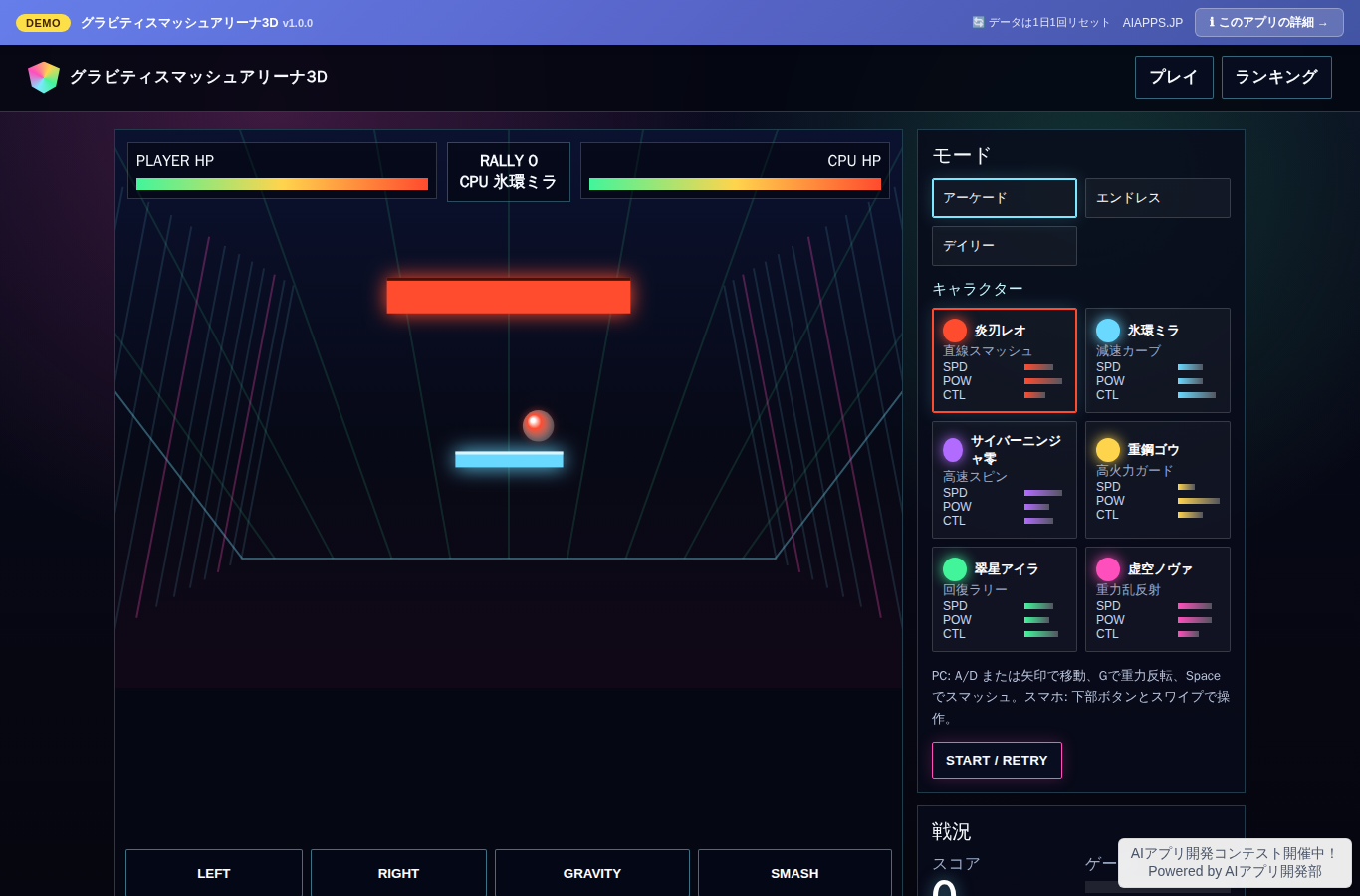Screen dimensions: 1360x896
Task: Choose character card 氷環ミラ
Action: tap(1158, 360)
